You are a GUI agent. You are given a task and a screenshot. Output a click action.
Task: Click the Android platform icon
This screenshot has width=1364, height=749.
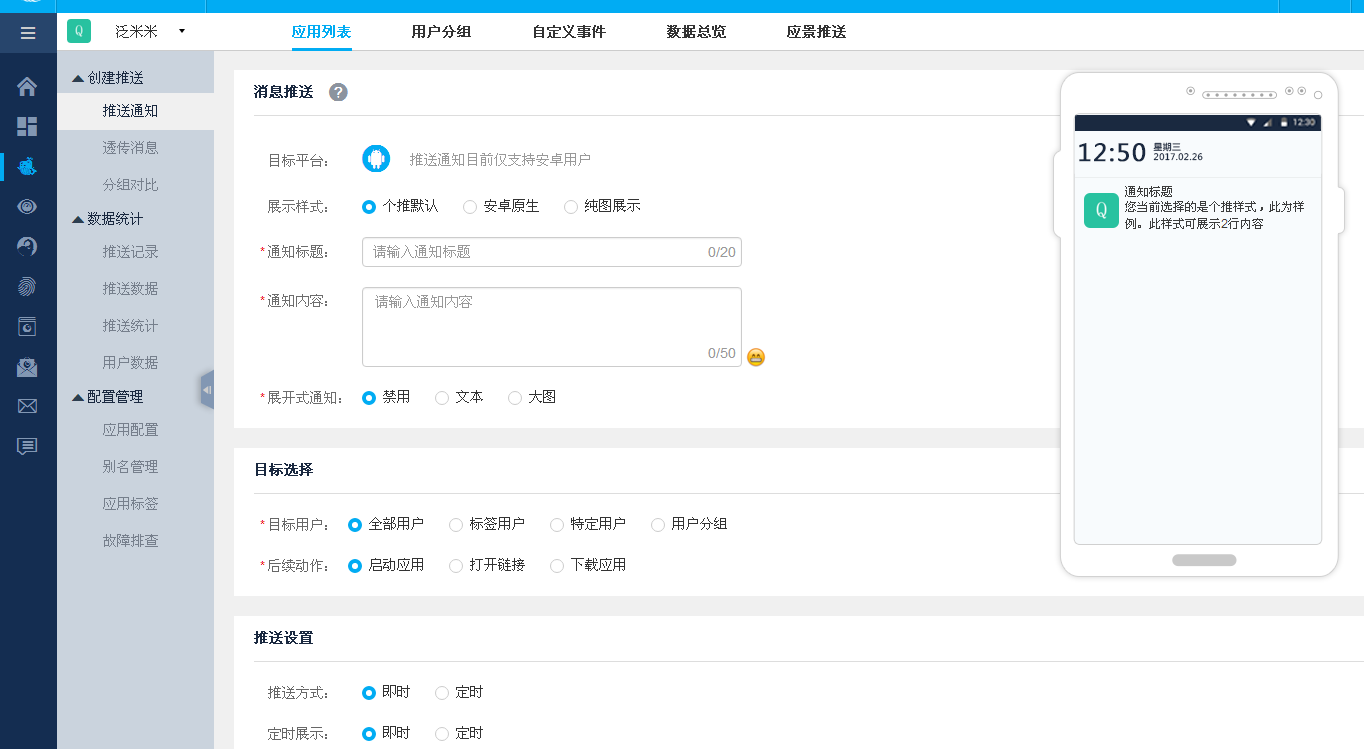coord(376,159)
